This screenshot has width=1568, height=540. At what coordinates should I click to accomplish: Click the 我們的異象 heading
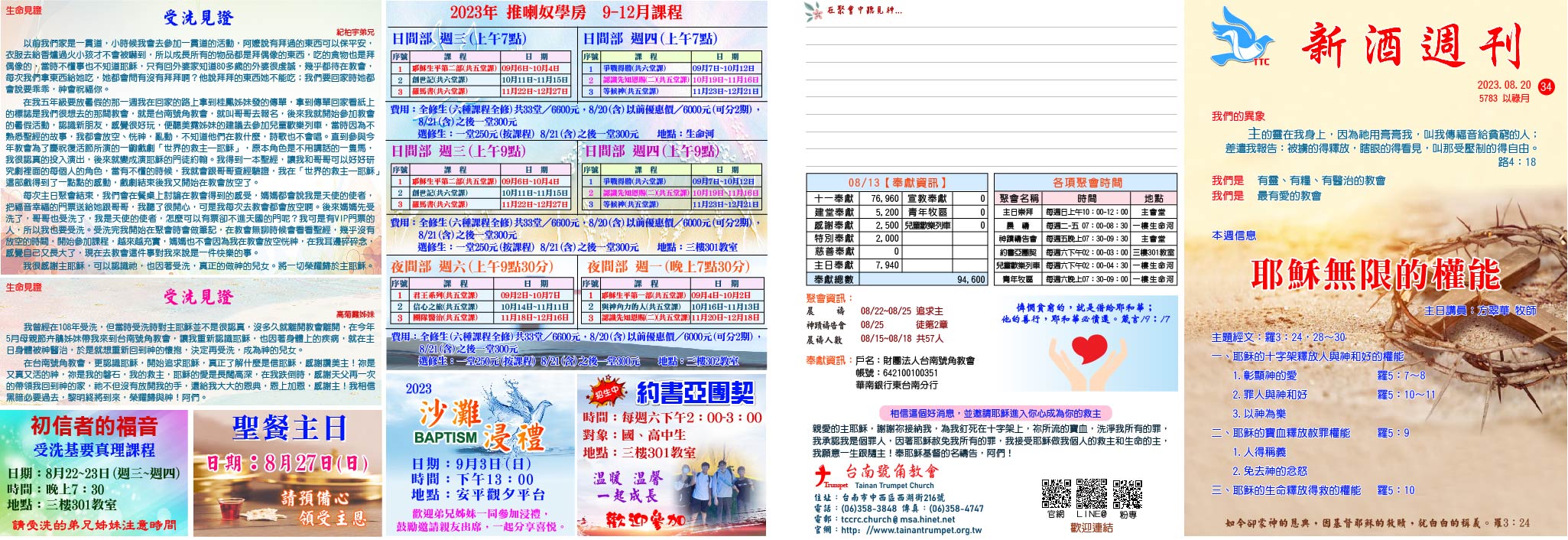coord(1238,116)
